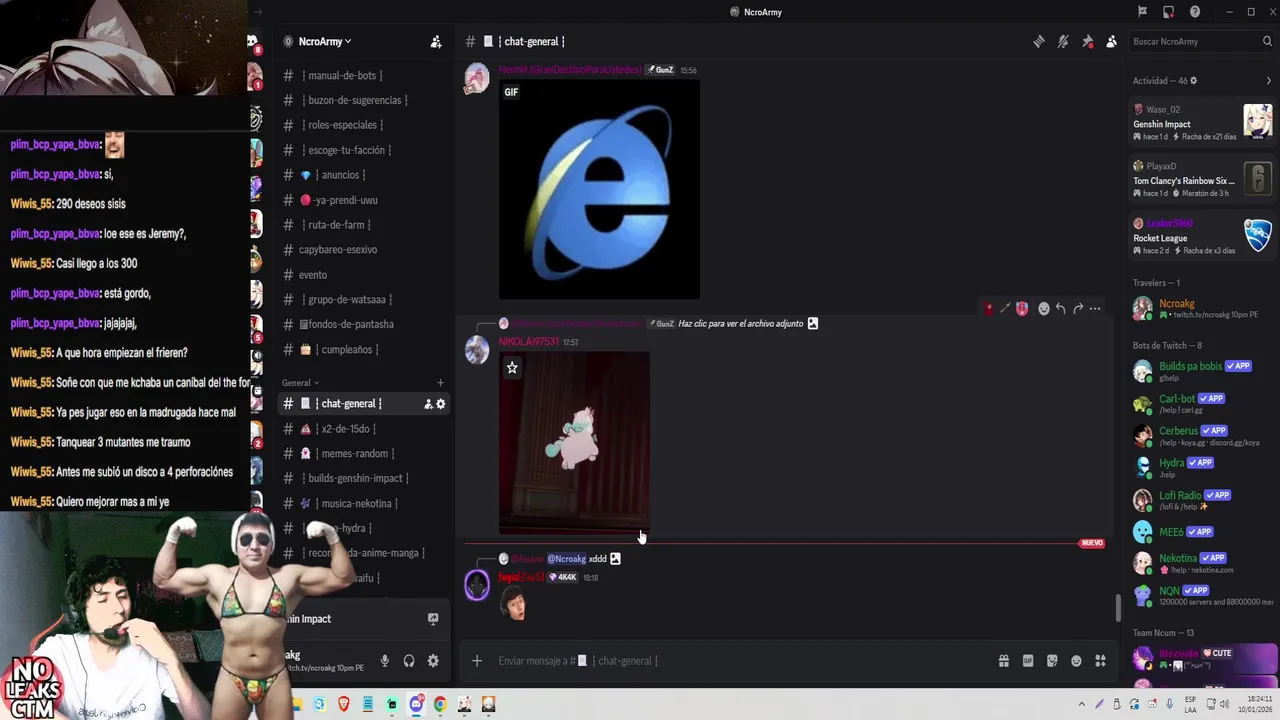Open Ncroakg member profile in Travelers

pos(1202,308)
